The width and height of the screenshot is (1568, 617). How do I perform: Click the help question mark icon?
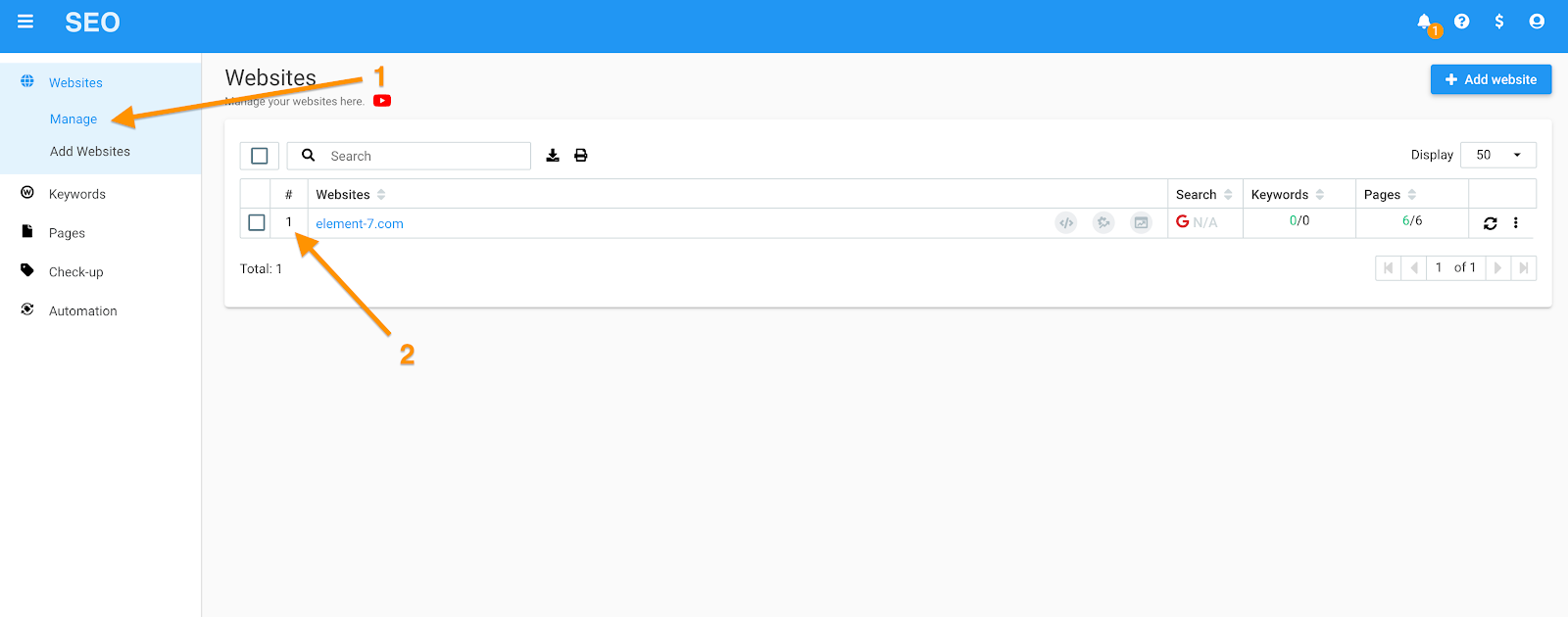1461,22
